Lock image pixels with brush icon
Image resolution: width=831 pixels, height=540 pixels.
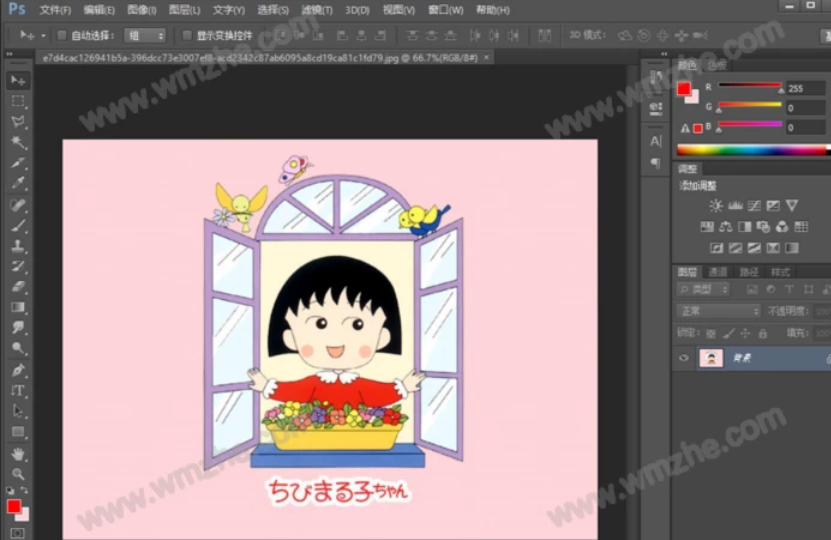729,333
